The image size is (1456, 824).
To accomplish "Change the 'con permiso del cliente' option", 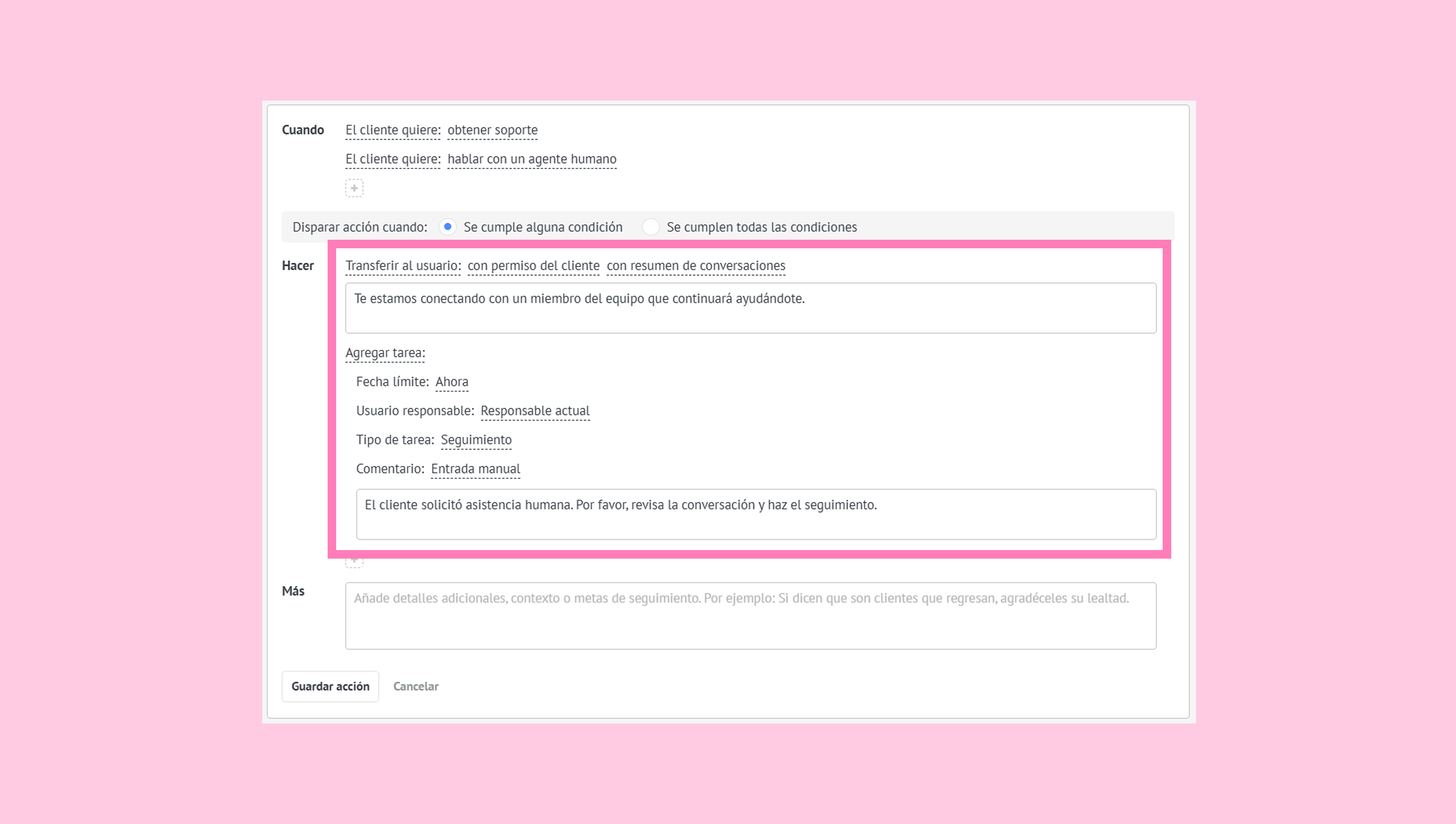I will pos(533,266).
